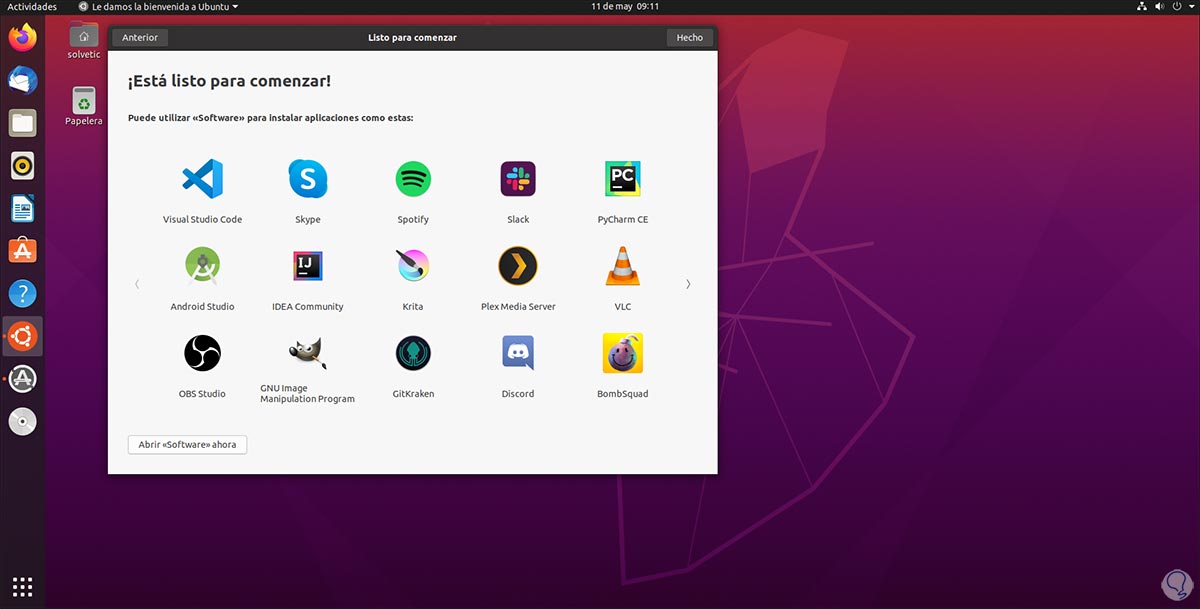This screenshot has height=609, width=1200.
Task: Go to previous page of apps
Action: coord(137,284)
